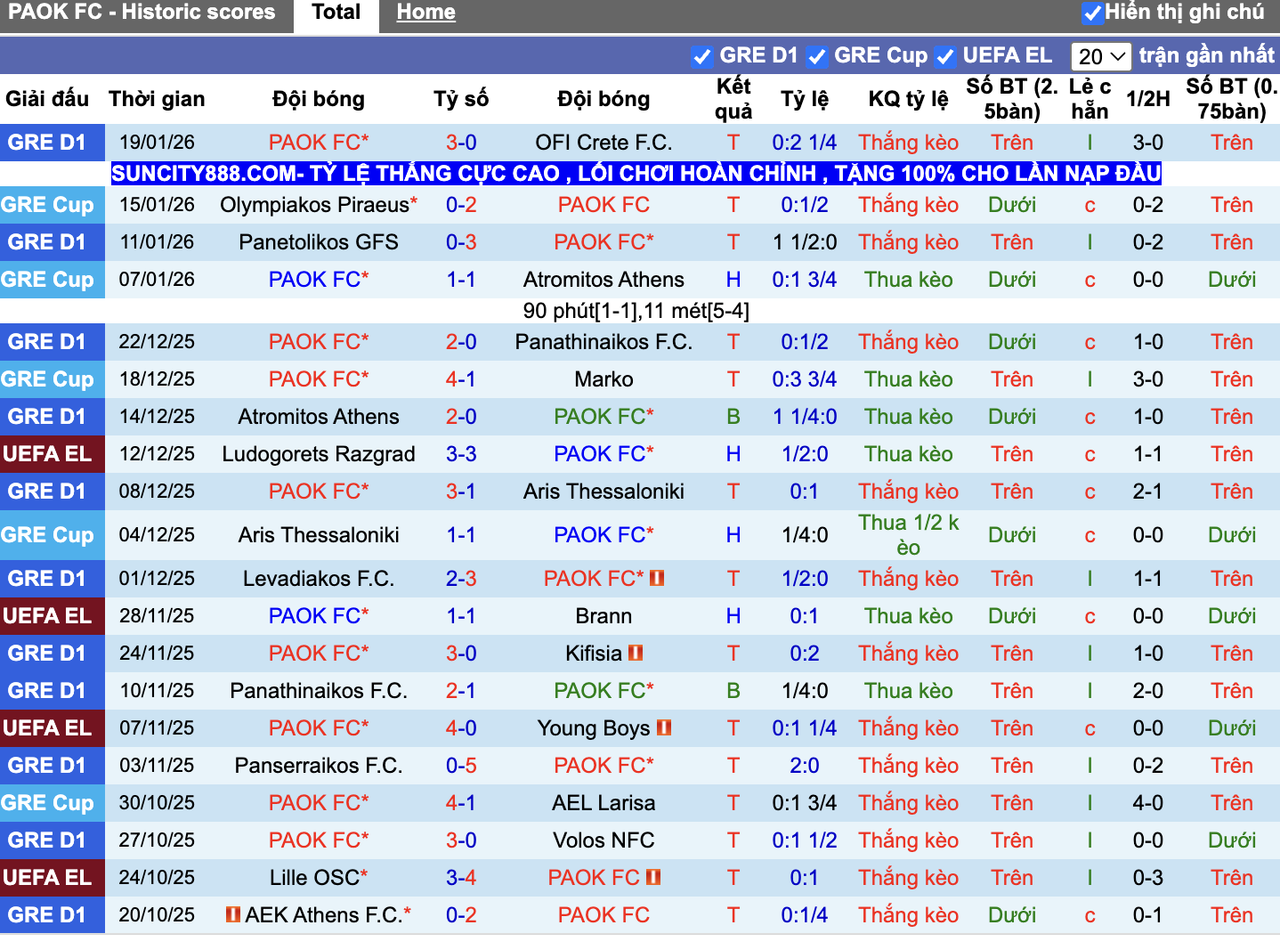This screenshot has width=1280, height=935.
Task: Switch to the Total tab
Action: 336,13
